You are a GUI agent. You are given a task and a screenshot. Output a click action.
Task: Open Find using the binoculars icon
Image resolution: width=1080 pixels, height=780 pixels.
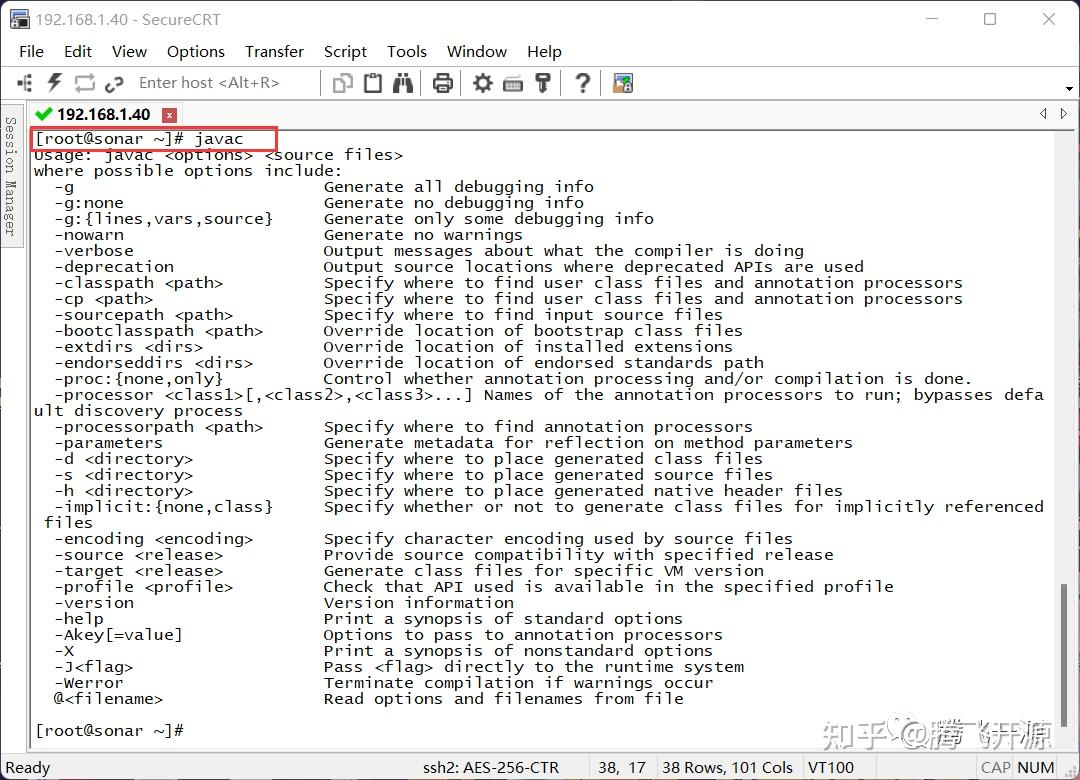pyautogui.click(x=403, y=83)
